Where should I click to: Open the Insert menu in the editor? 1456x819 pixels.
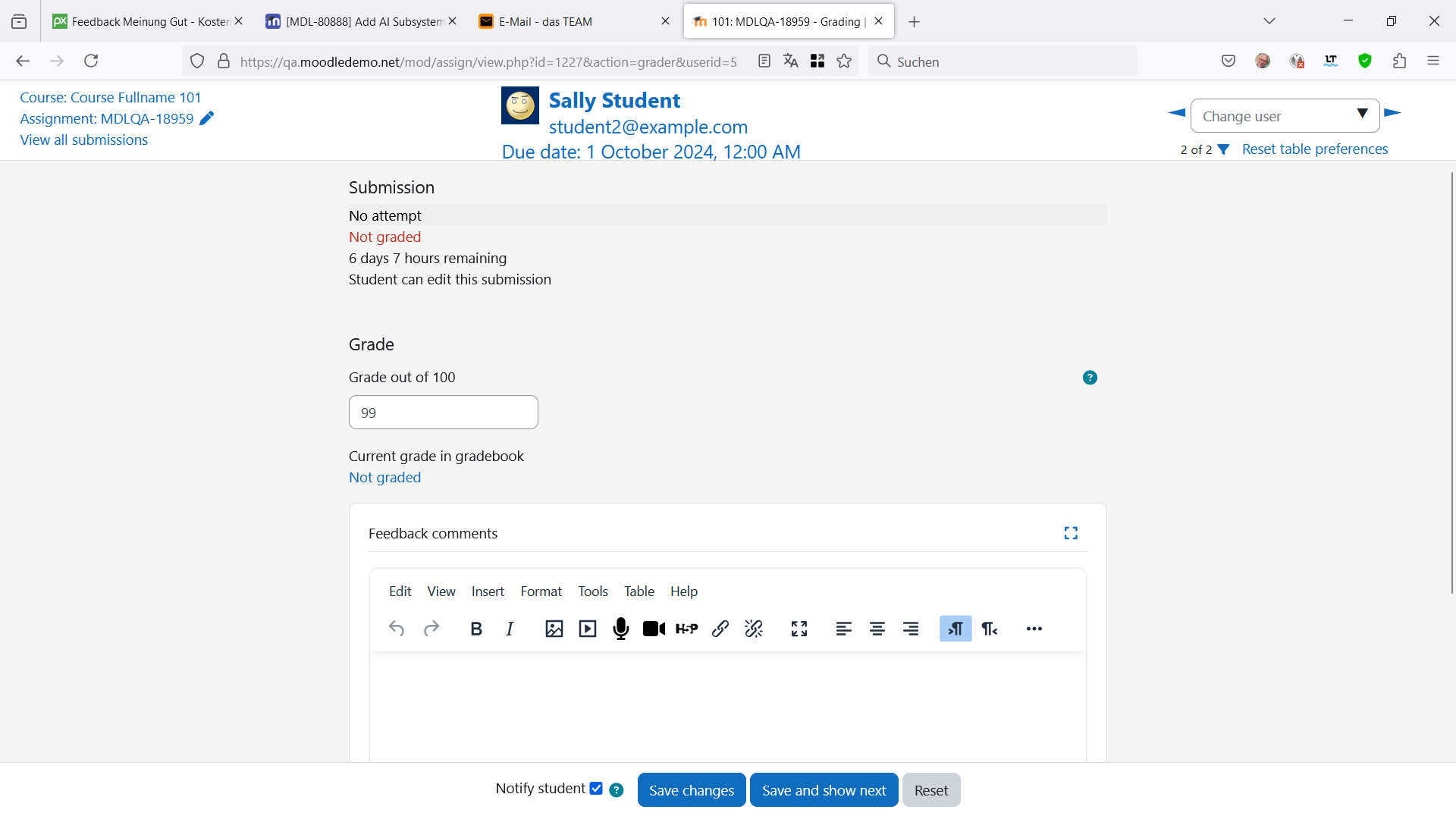point(488,591)
